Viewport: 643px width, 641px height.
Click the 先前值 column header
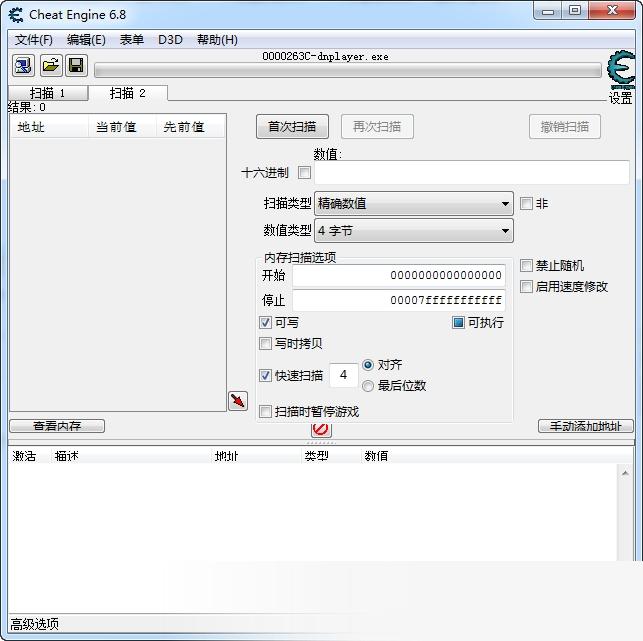point(190,127)
